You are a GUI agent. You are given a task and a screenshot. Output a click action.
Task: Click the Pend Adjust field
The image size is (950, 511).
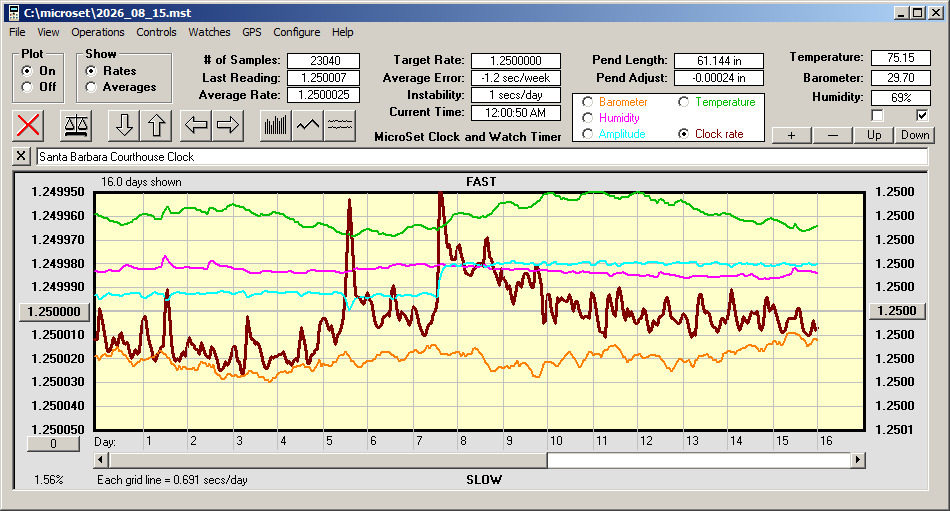point(719,78)
